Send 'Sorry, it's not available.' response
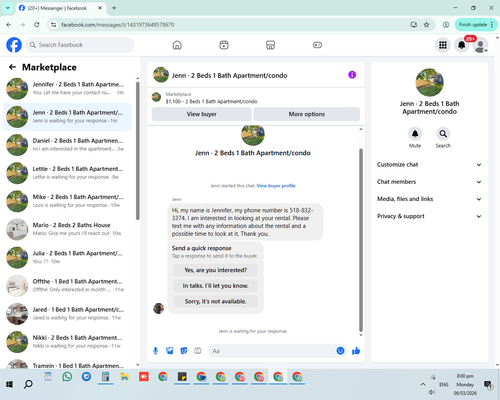This screenshot has height=400, width=500. coord(216,301)
